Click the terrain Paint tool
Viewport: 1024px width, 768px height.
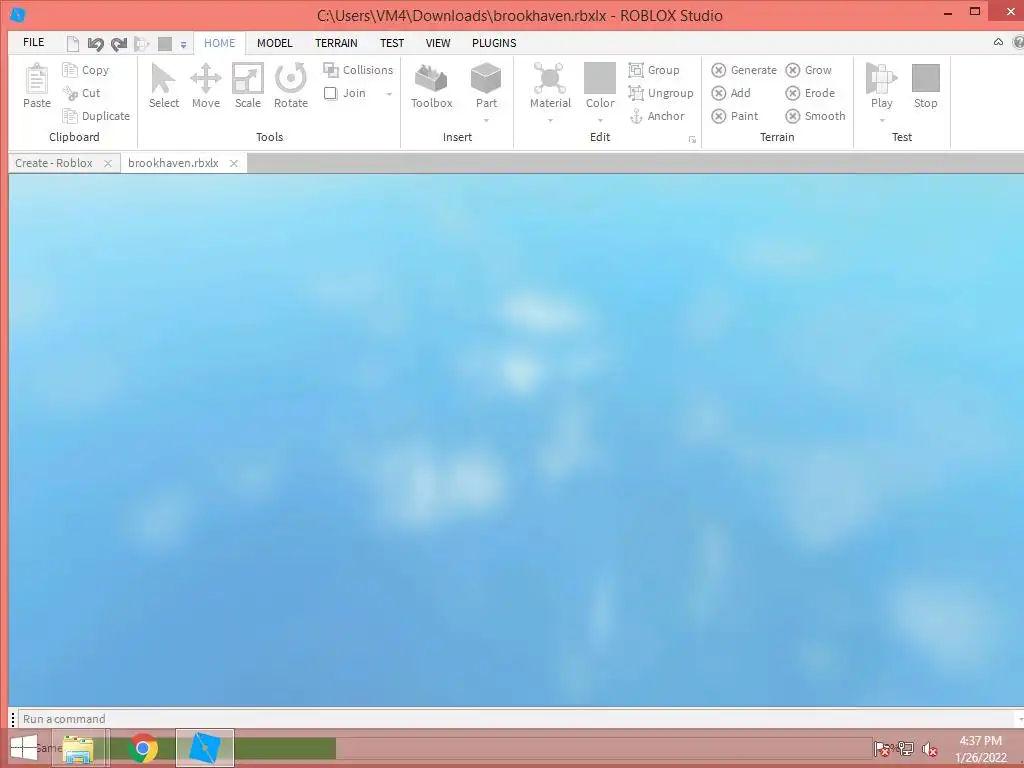[x=735, y=116]
